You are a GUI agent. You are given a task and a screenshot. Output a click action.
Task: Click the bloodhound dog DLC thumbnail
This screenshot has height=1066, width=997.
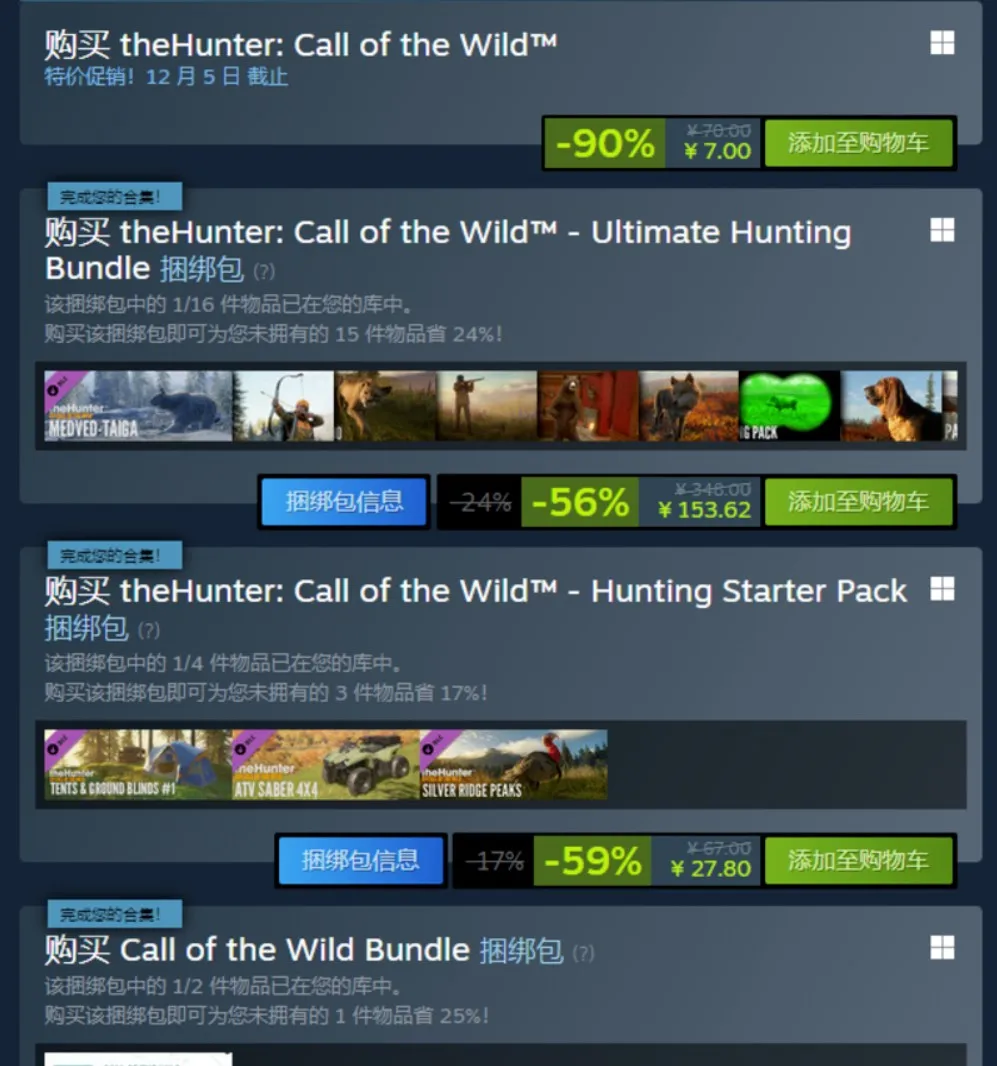(891, 406)
